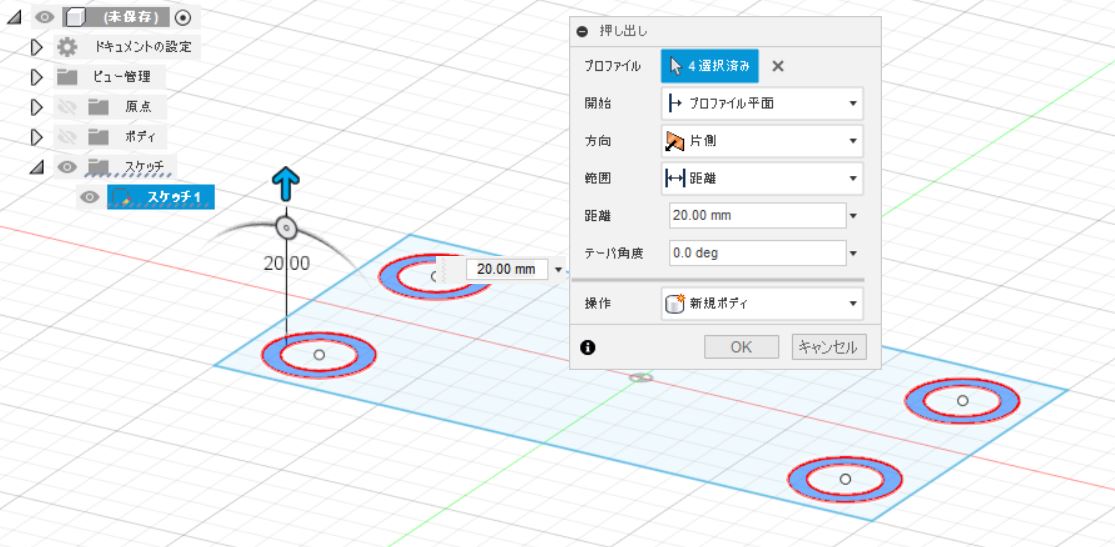Confirm extrude with OK
This screenshot has height=547, width=1115.
(741, 347)
